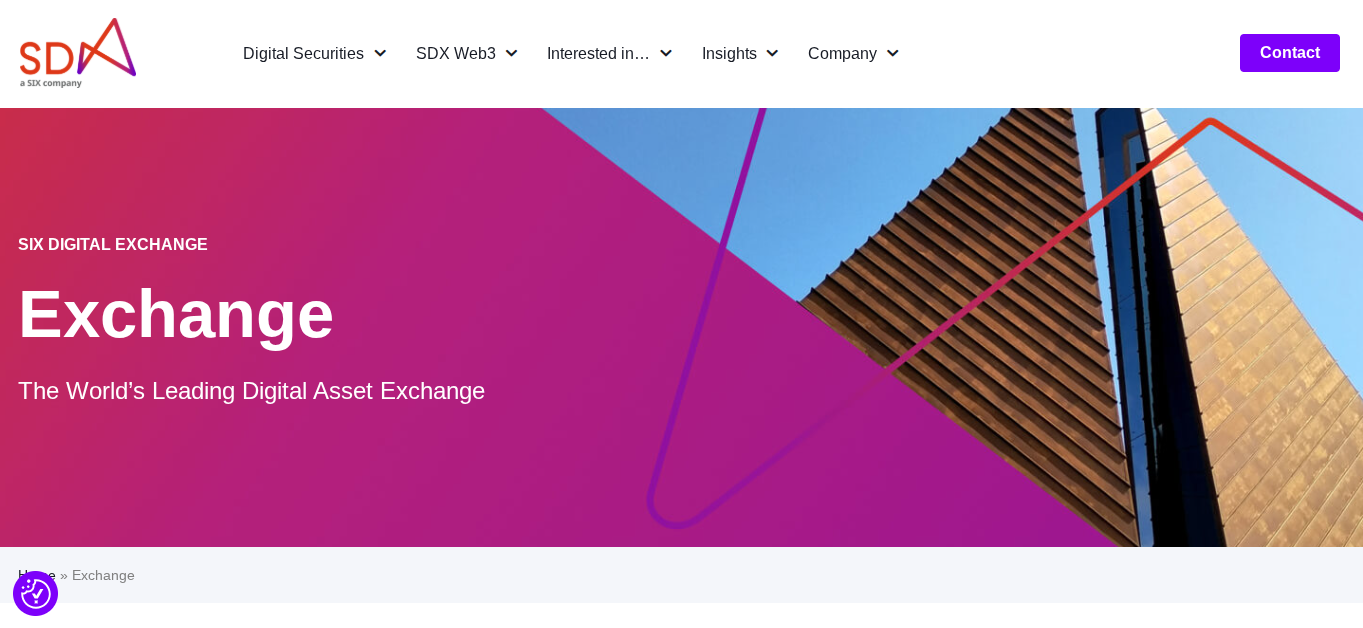Click the 'a SIX company' text under logo

pos(51,83)
